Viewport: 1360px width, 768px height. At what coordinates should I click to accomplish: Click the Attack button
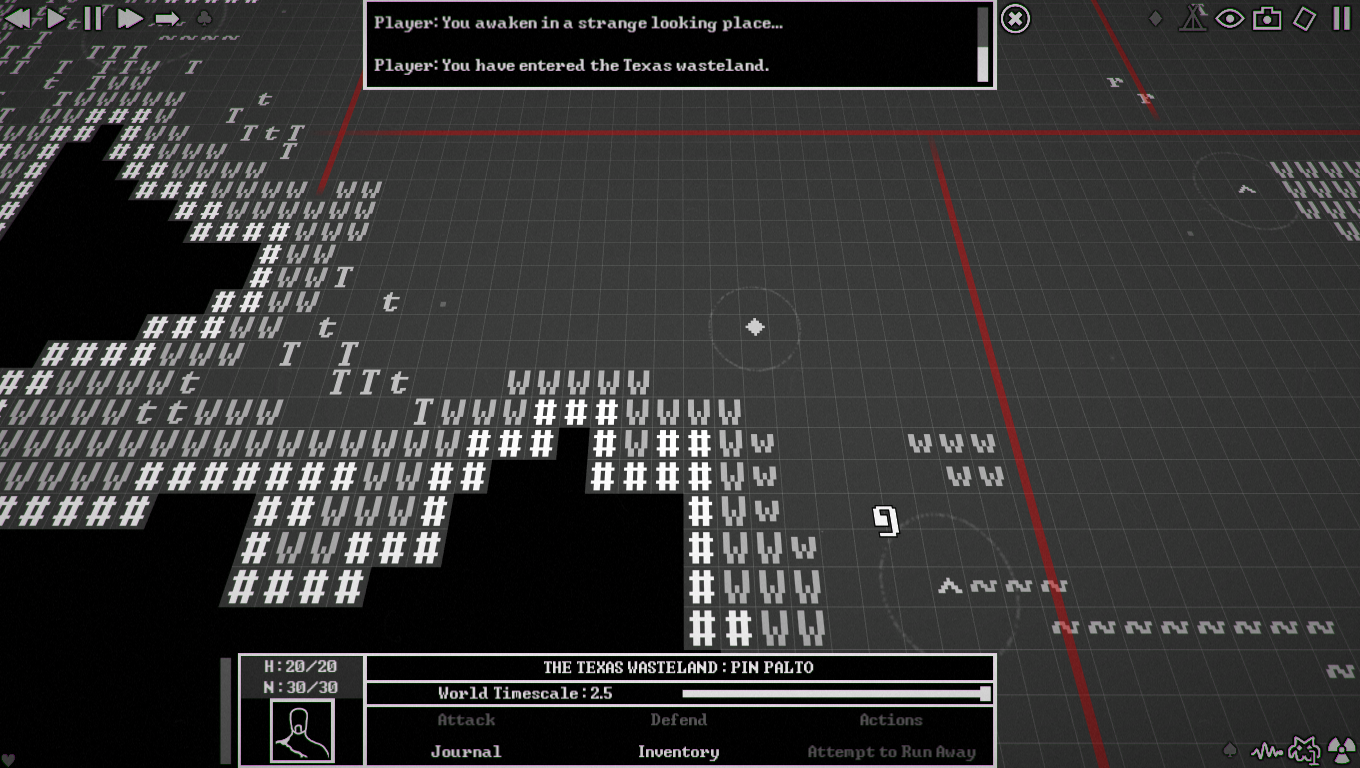pos(466,720)
